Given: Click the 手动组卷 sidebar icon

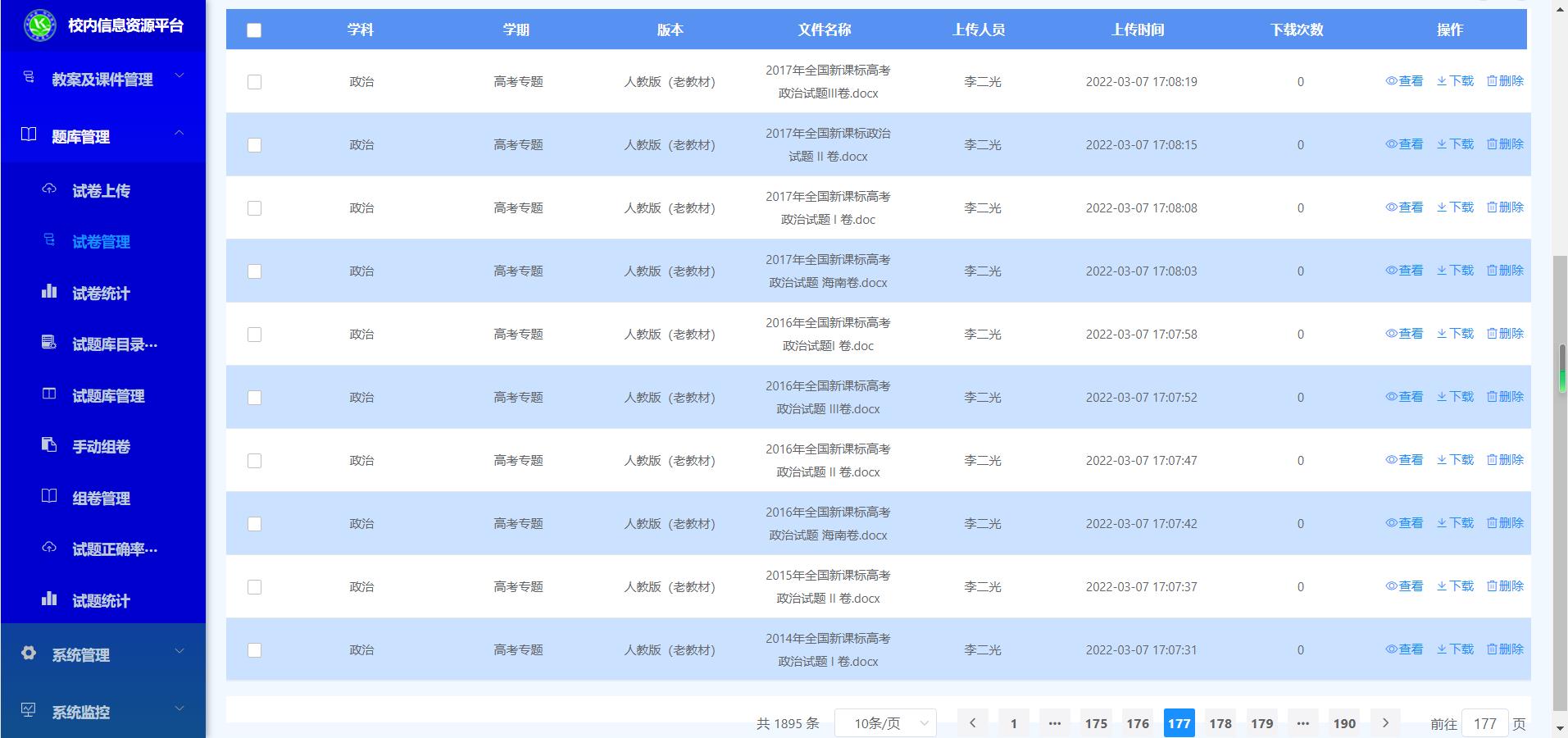Looking at the screenshot, I should coord(49,445).
